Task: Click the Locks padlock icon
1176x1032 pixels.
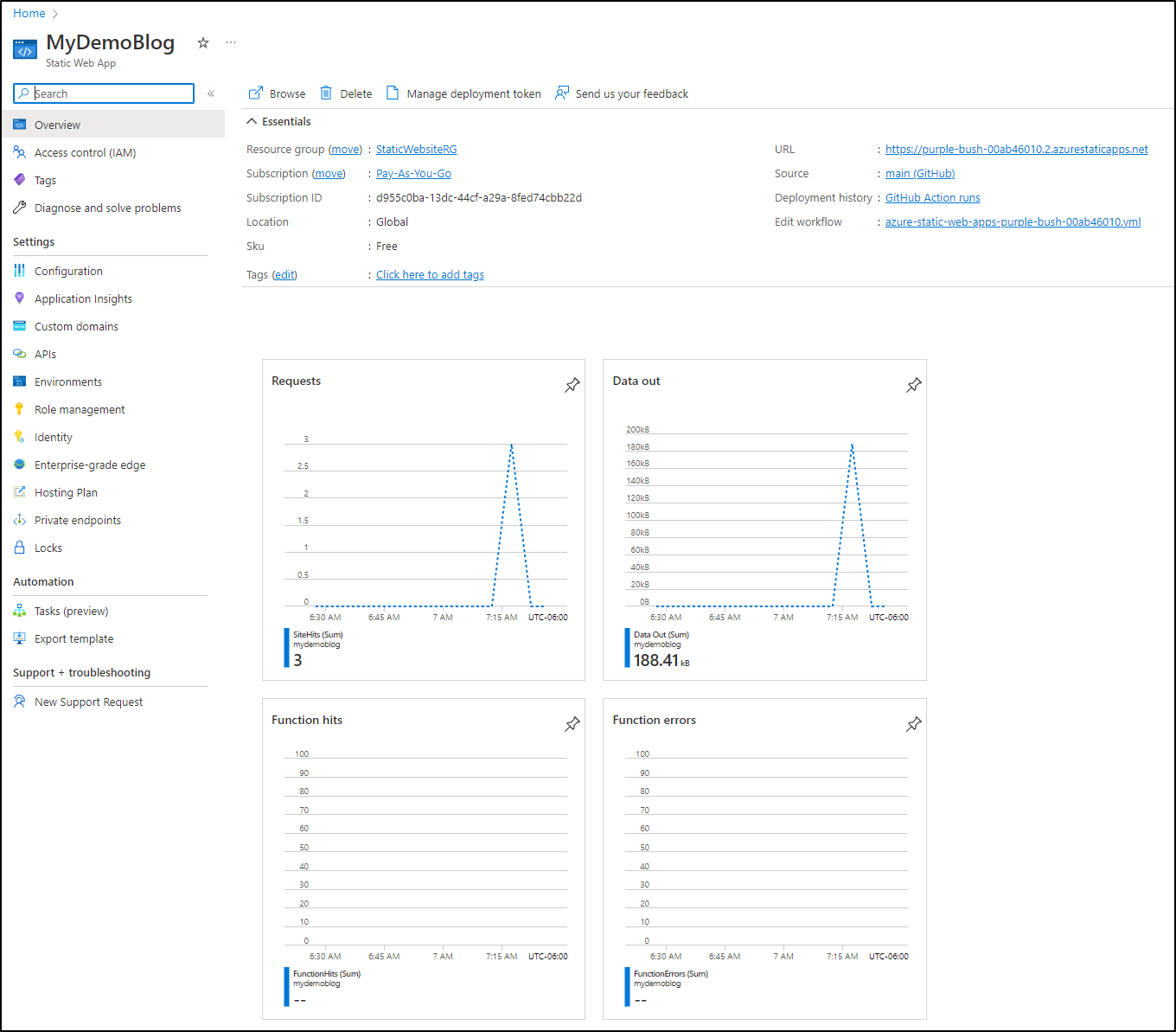Action: (20, 548)
